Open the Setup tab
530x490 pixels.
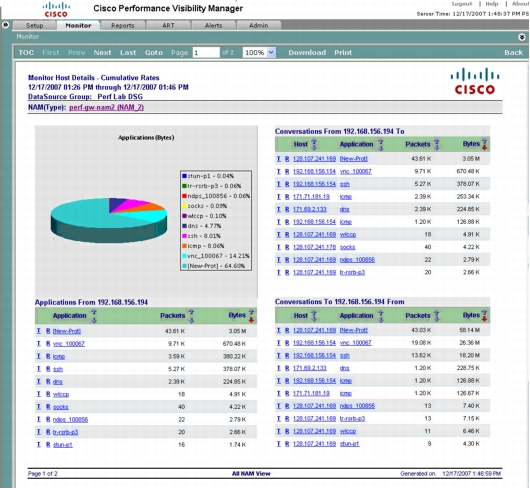(34, 26)
